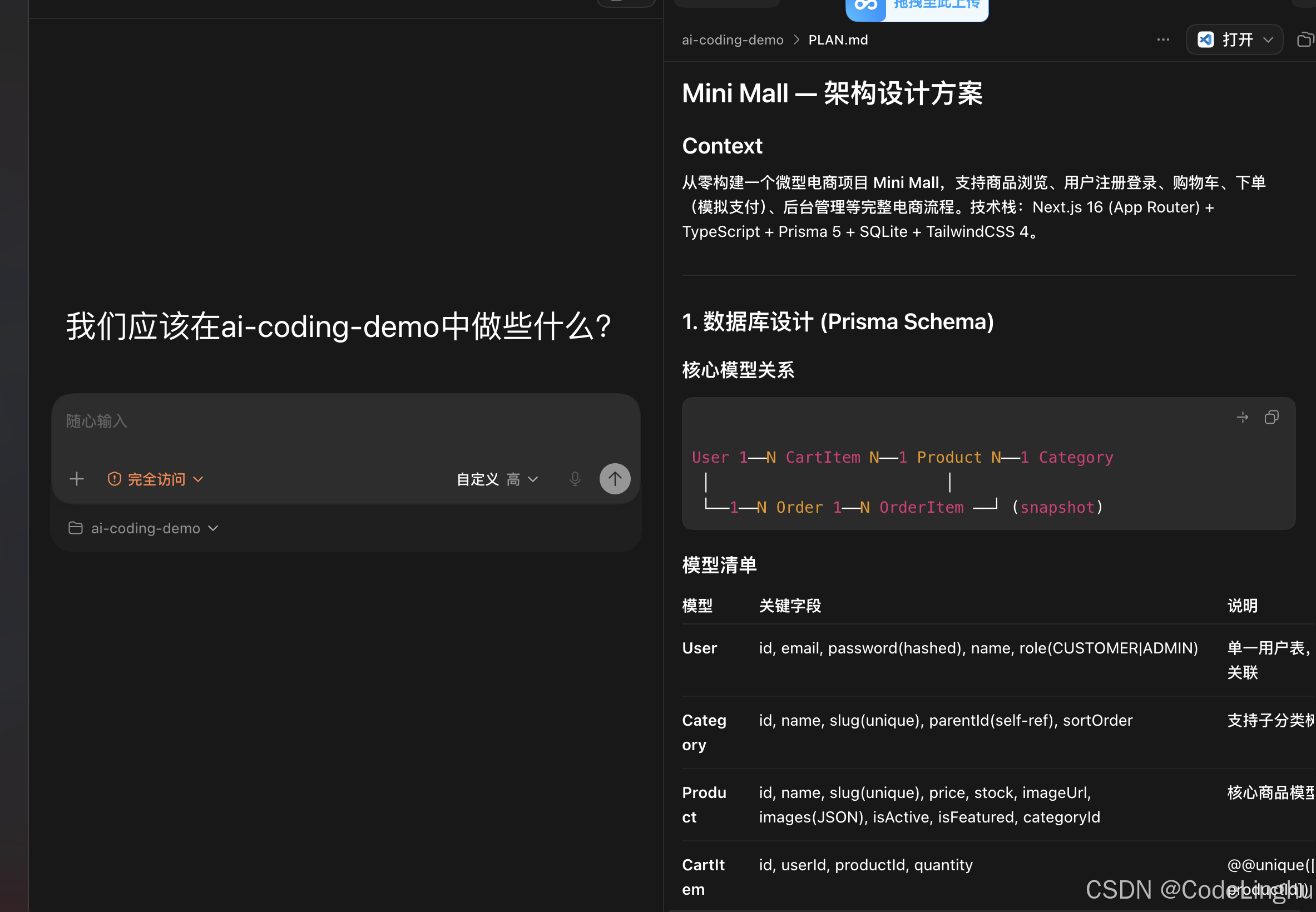Click the 核心模型关系 subheading

[x=738, y=370]
